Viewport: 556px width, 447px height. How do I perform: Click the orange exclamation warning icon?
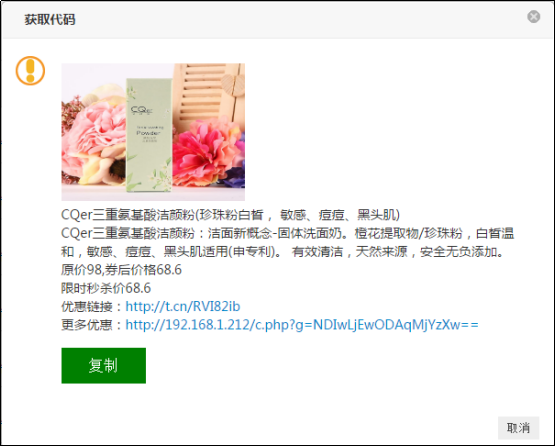pyautogui.click(x=30, y=71)
